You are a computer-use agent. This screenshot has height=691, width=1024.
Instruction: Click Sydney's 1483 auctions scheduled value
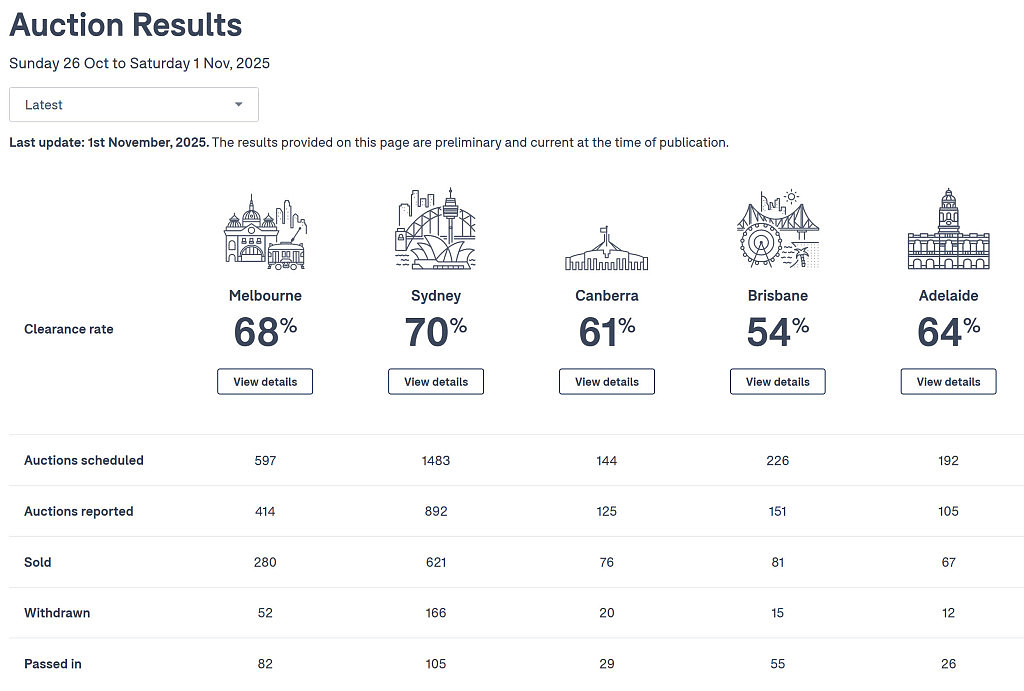pyautogui.click(x=436, y=460)
